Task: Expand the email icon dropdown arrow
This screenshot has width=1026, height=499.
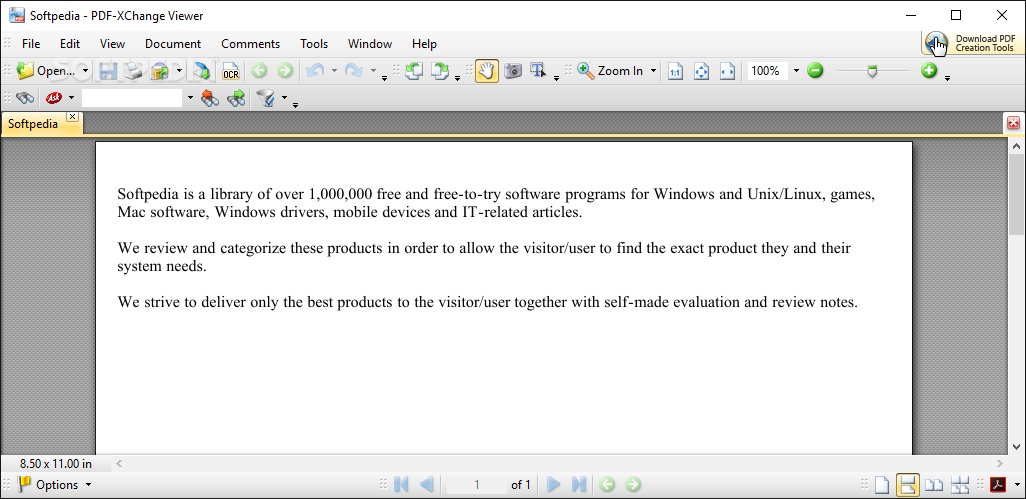Action: 179,71
